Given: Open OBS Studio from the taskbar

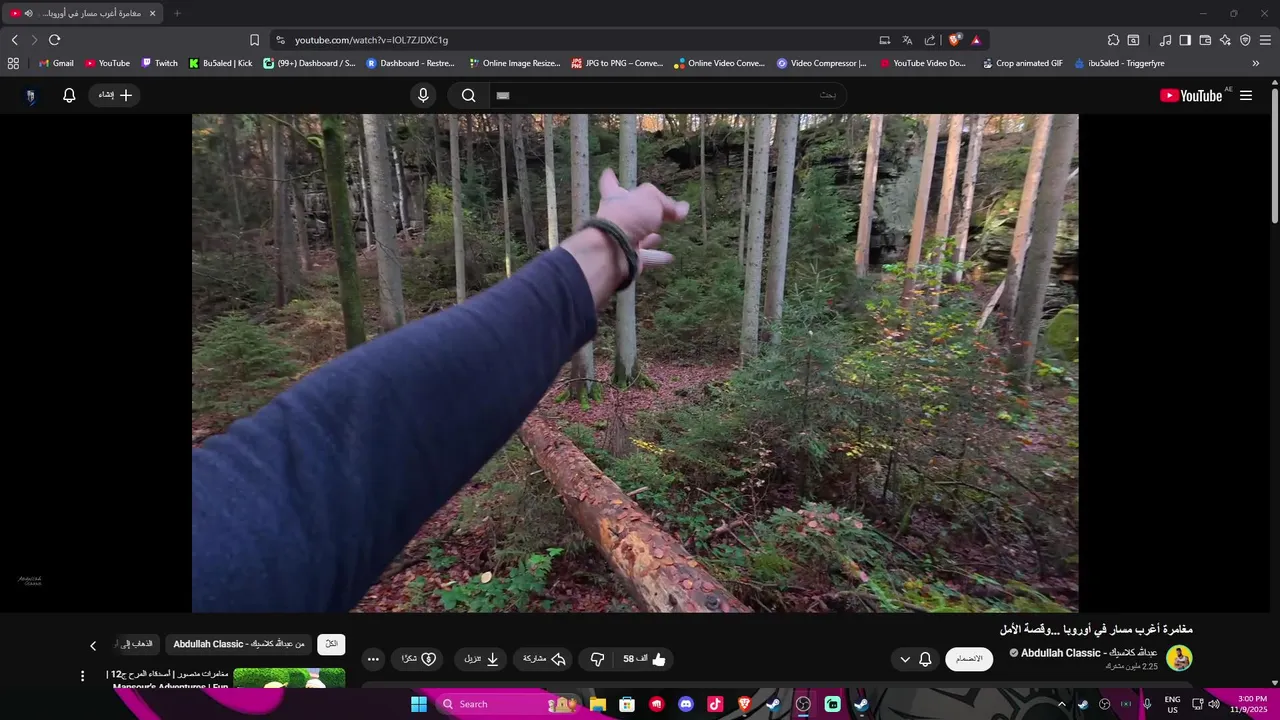Looking at the screenshot, I should [803, 704].
